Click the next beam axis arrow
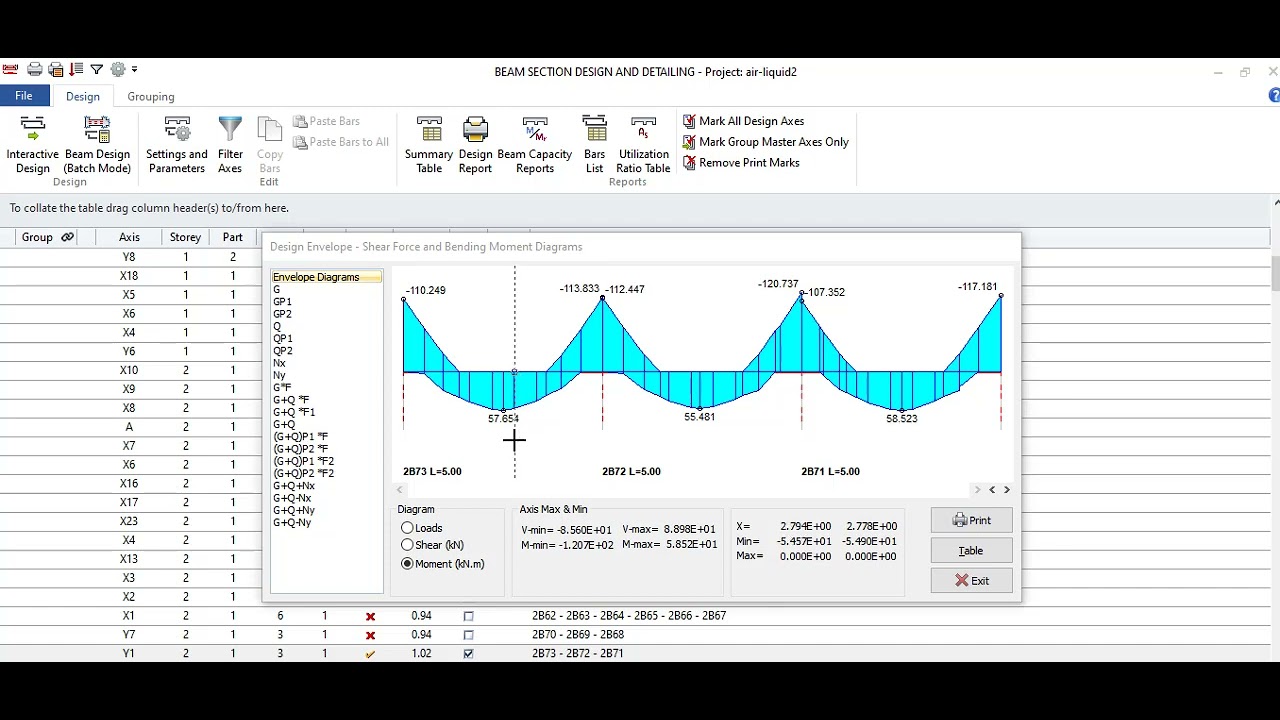 point(1007,490)
